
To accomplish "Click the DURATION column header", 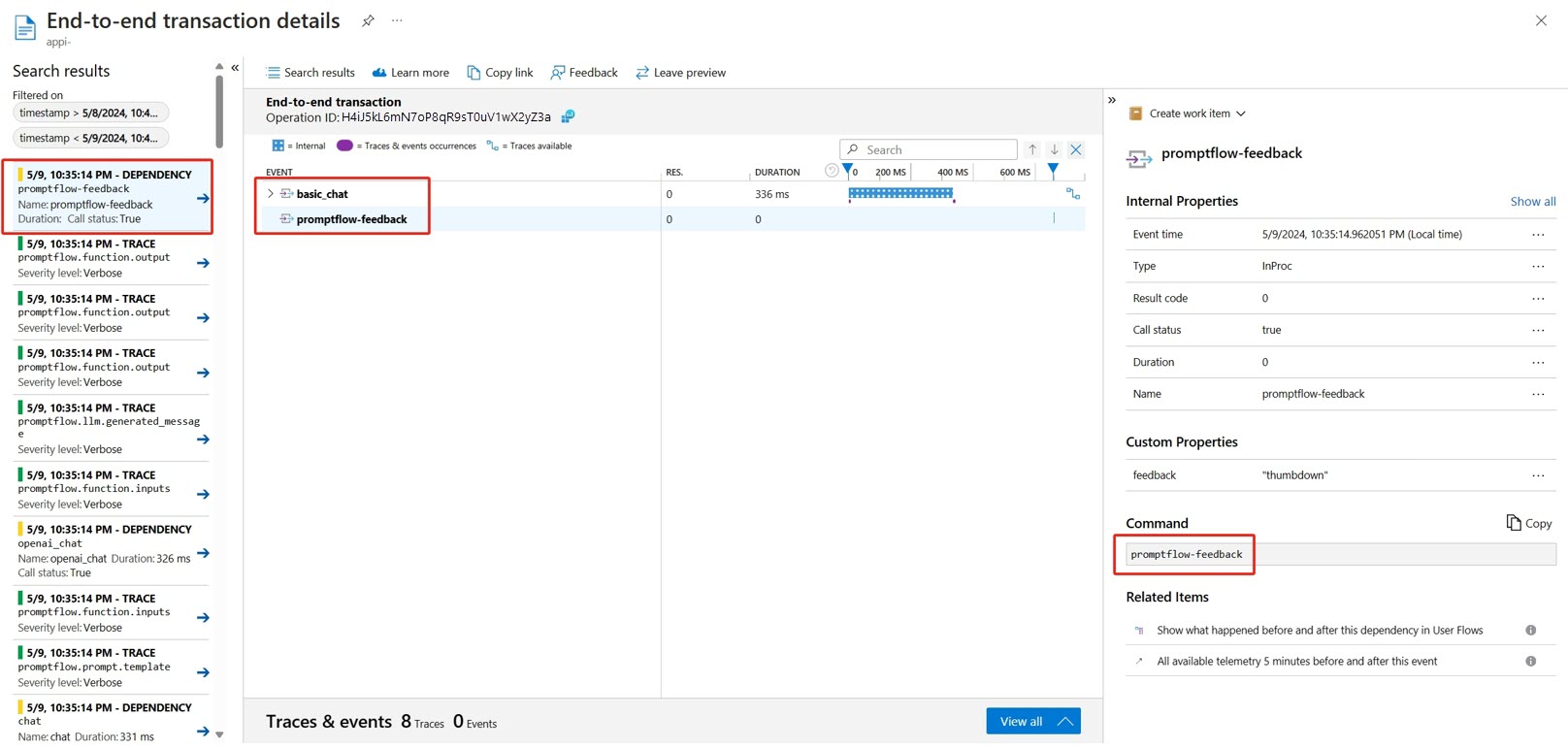I will tap(777, 172).
